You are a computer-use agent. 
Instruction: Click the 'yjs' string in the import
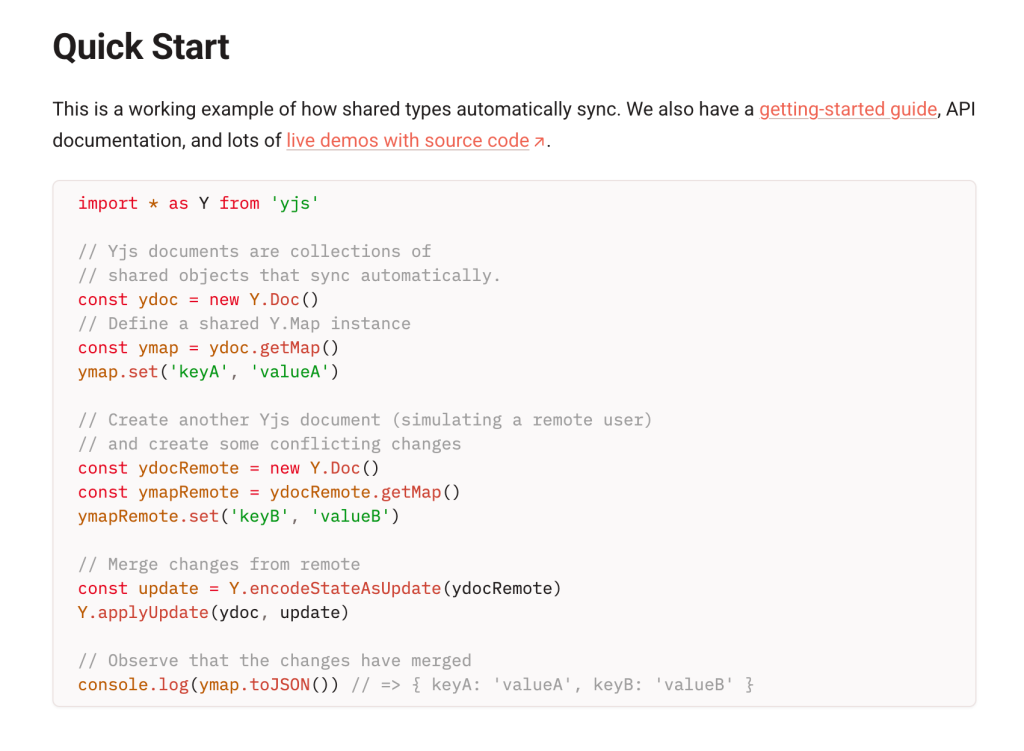[x=294, y=203]
